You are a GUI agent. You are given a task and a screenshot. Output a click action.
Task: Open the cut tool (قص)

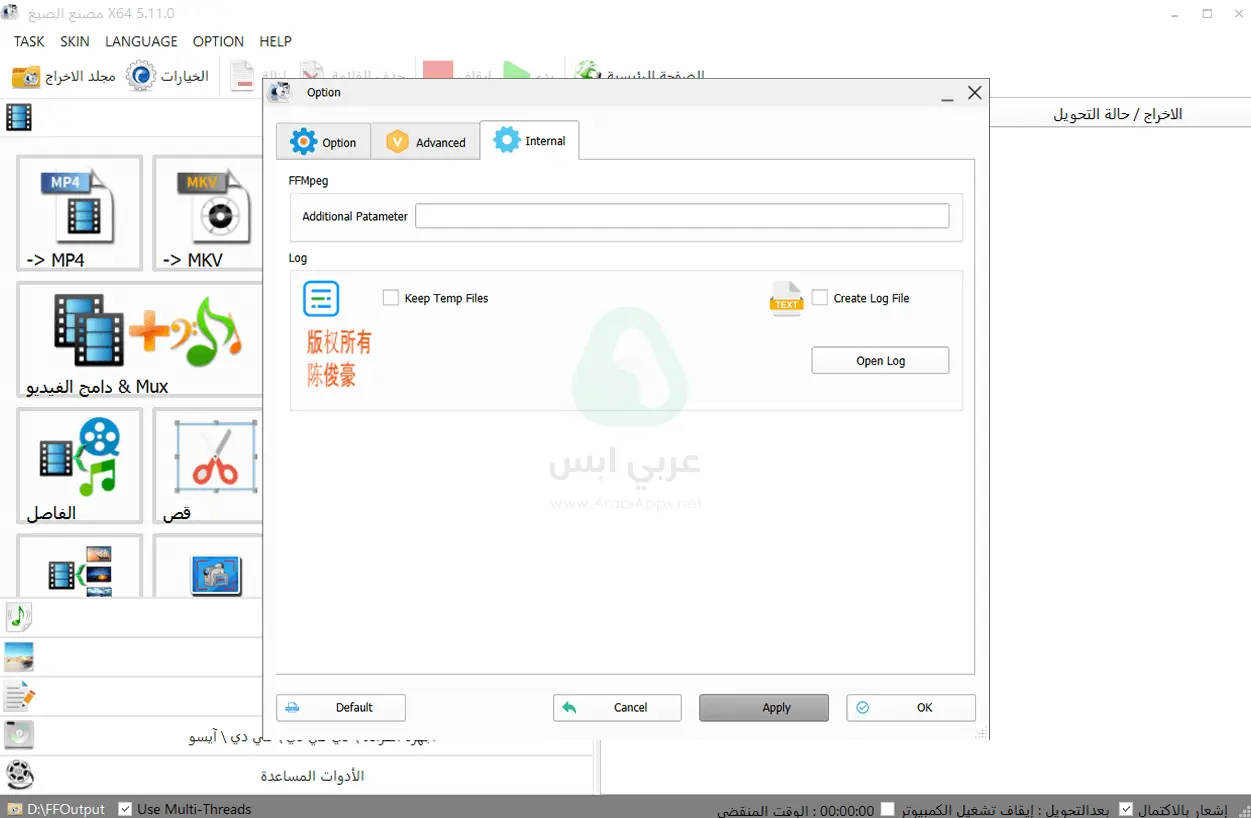click(x=207, y=465)
